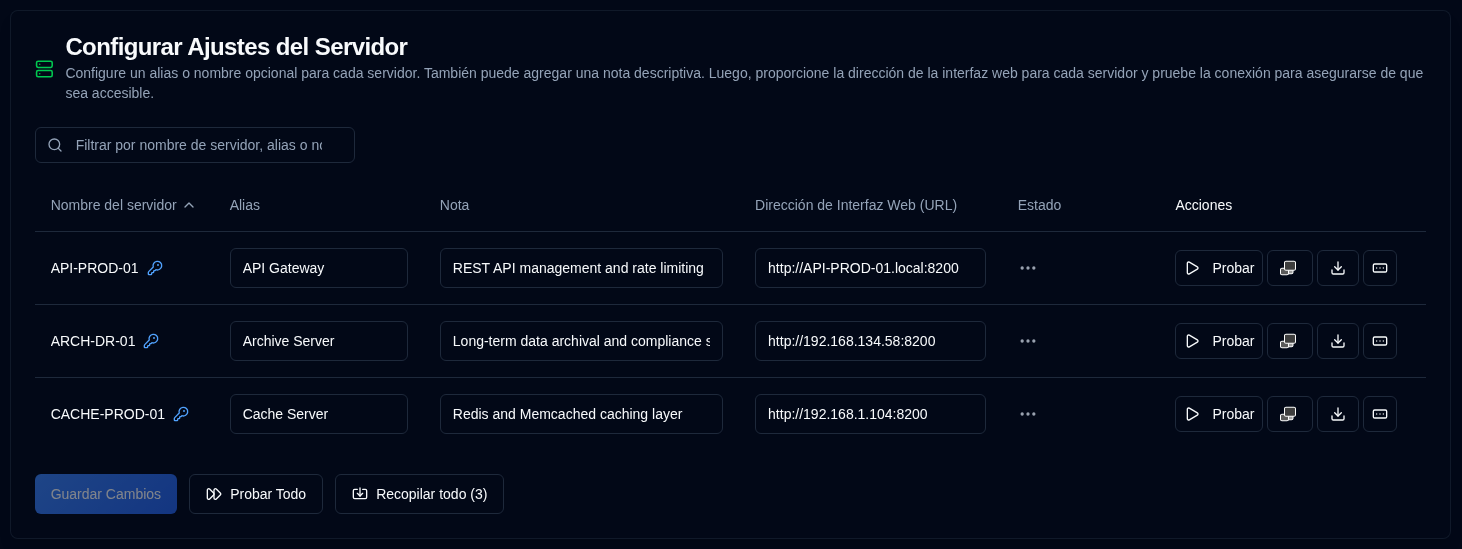
Task: Test connection with Probar for API-PROD-01
Action: 1219,268
